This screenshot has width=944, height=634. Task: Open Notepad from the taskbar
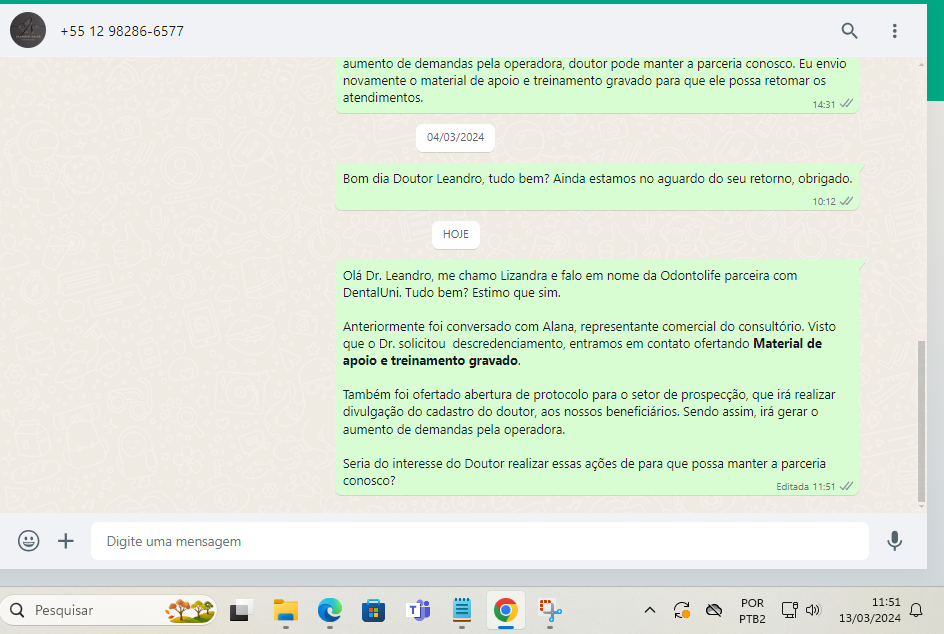click(x=462, y=610)
